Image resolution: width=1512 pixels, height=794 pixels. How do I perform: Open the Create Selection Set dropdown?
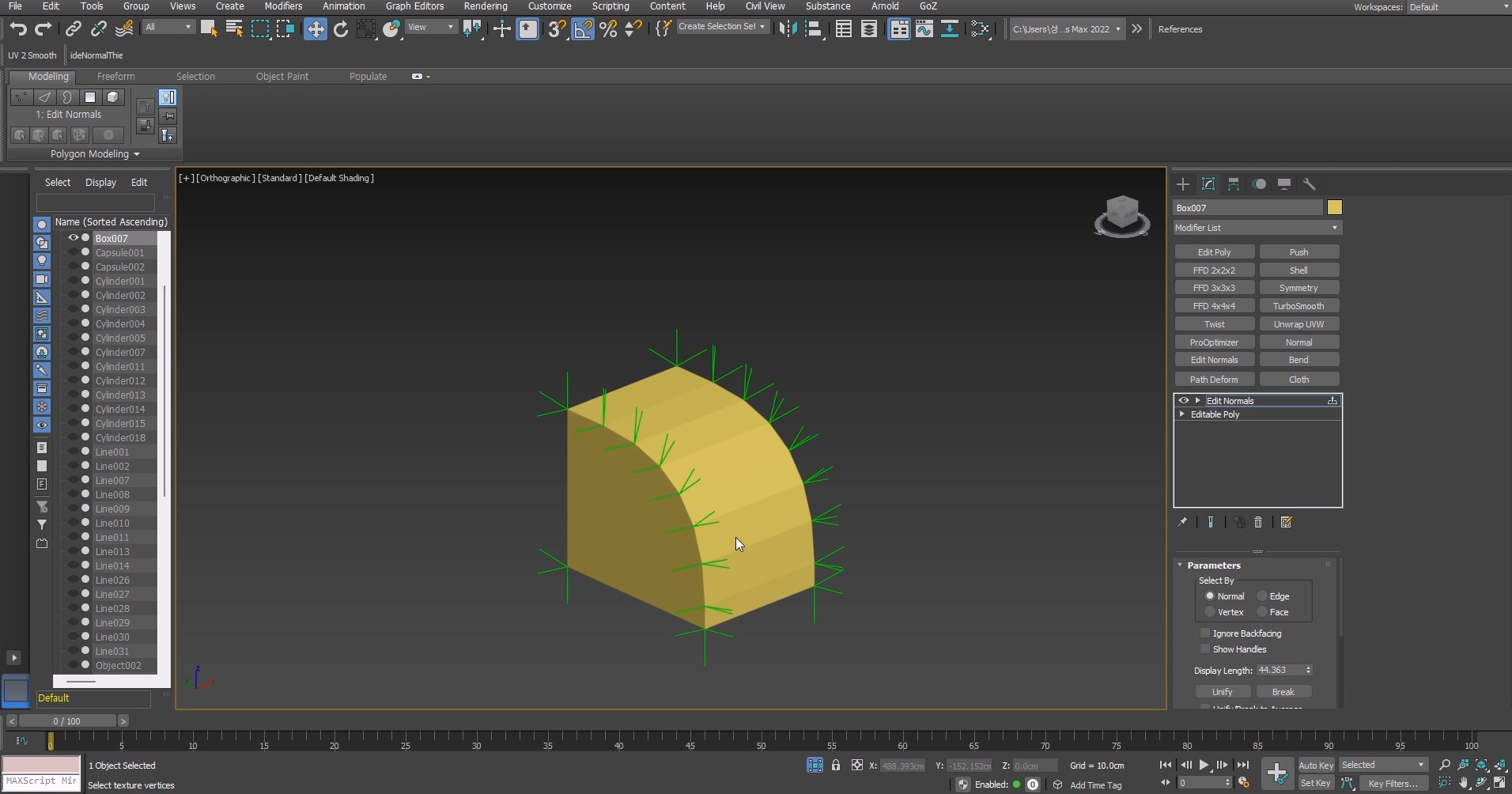(762, 27)
